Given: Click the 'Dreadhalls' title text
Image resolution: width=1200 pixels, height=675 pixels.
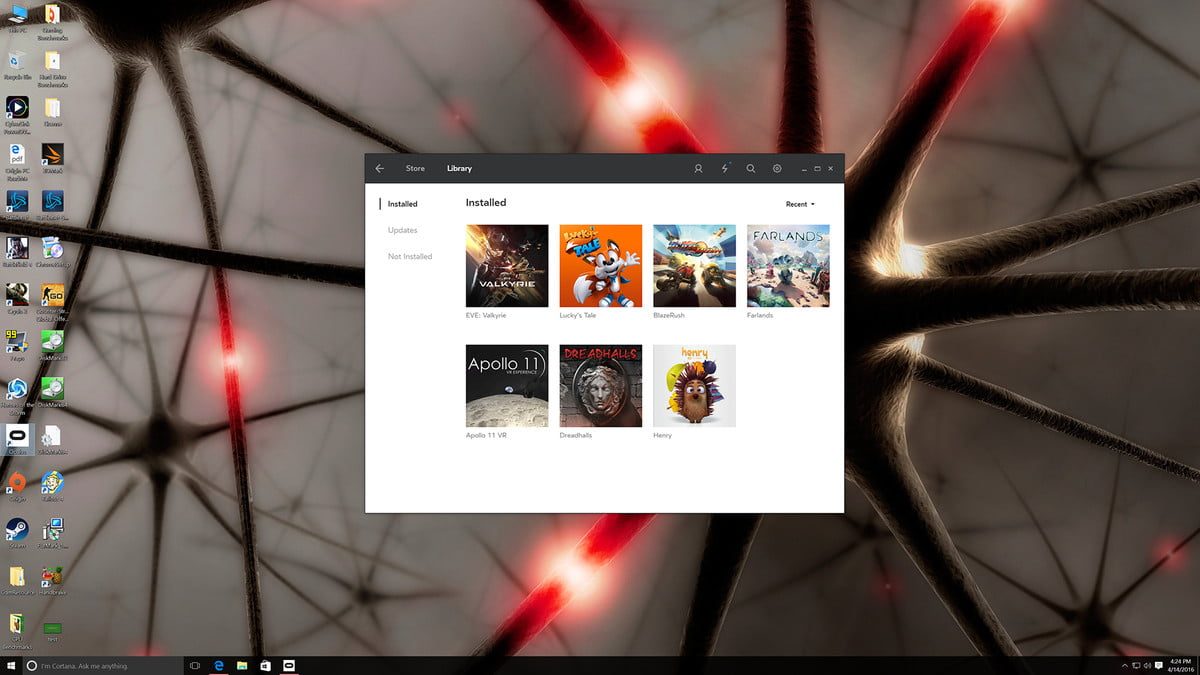Looking at the screenshot, I should [x=576, y=435].
